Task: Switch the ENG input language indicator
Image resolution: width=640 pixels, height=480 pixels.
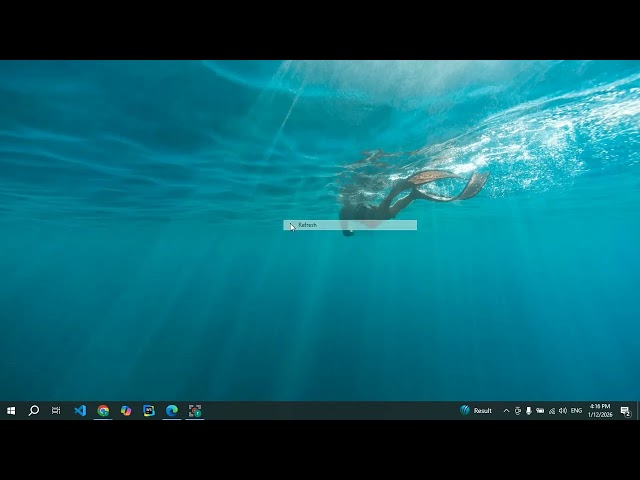Action: pos(576,411)
